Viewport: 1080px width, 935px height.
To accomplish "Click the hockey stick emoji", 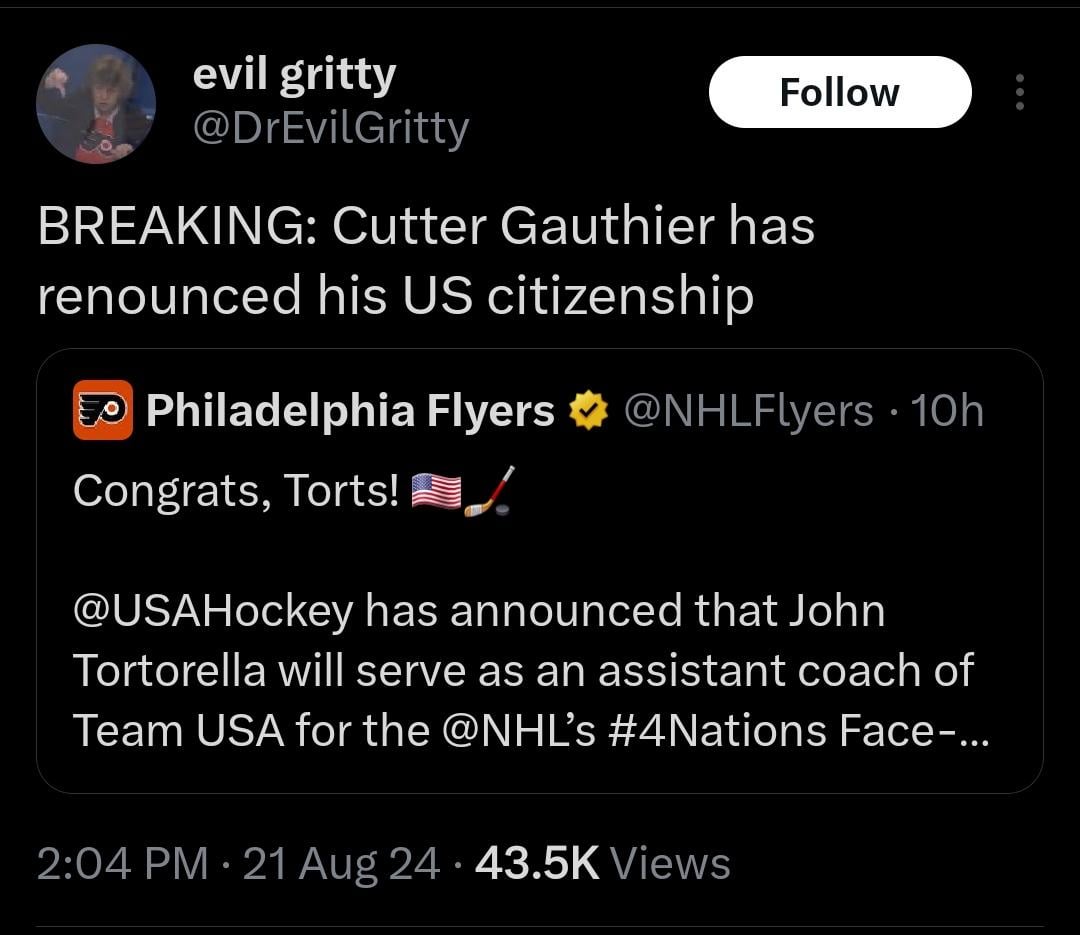I will pyautogui.click(x=489, y=491).
